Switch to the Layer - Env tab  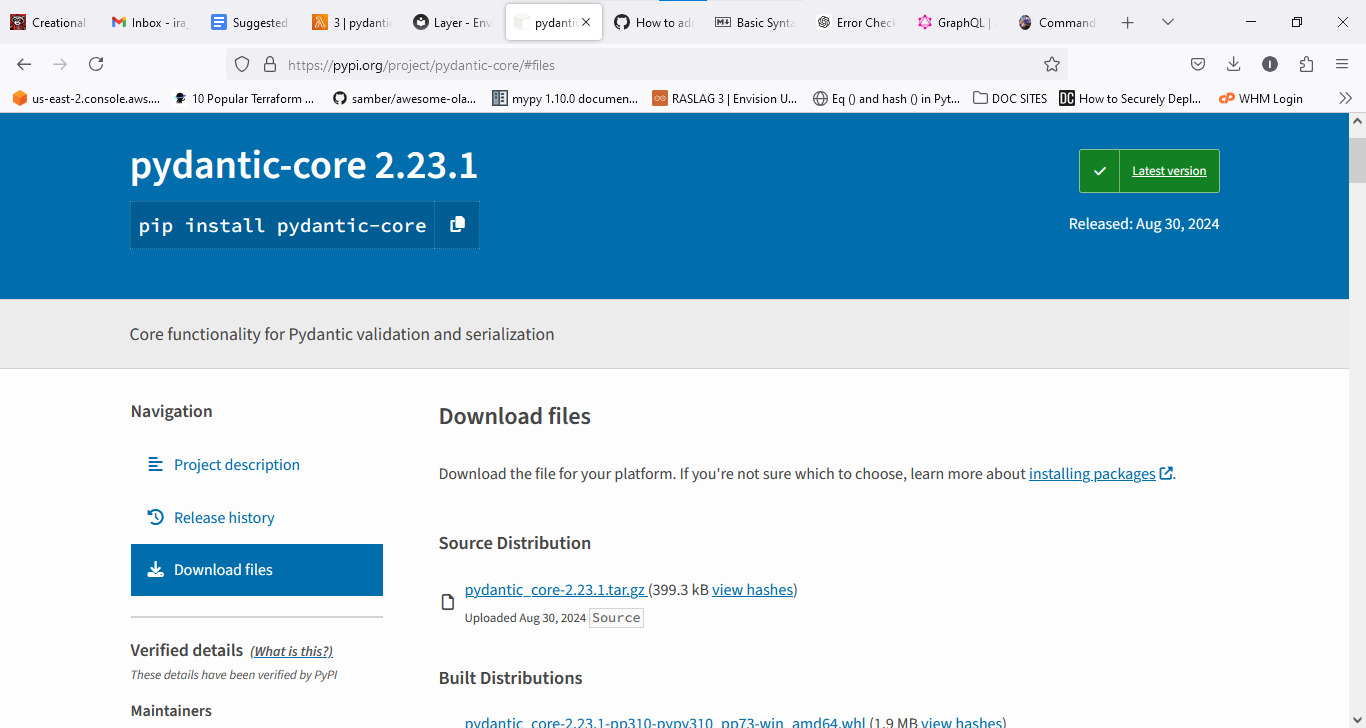[x=452, y=22]
